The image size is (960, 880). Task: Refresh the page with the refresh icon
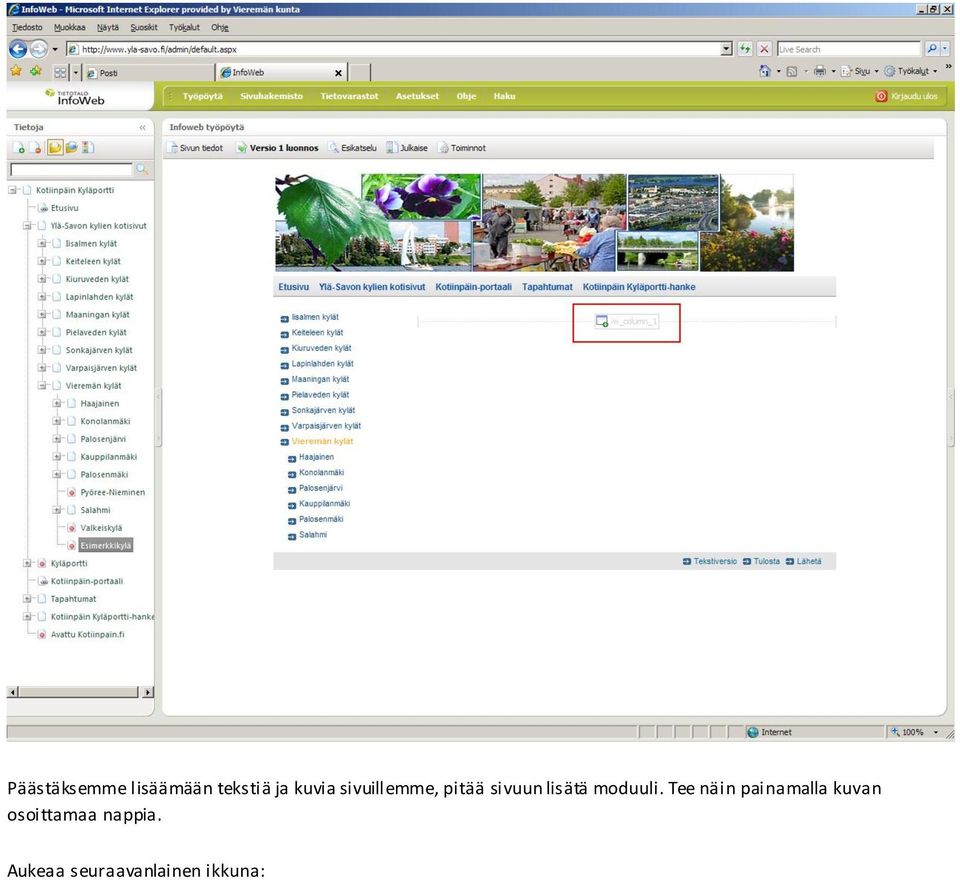tap(744, 49)
